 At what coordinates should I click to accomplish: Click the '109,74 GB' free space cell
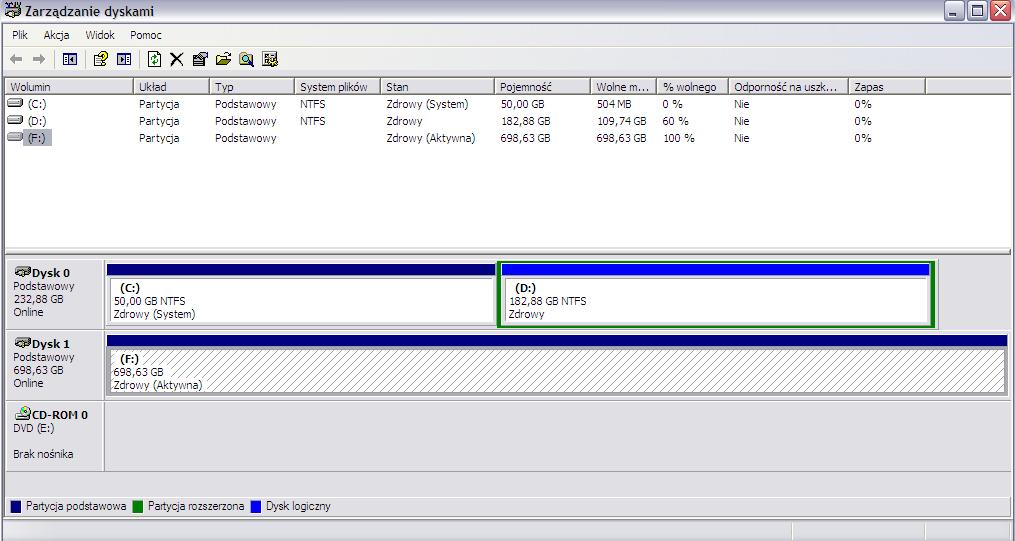(x=621, y=121)
